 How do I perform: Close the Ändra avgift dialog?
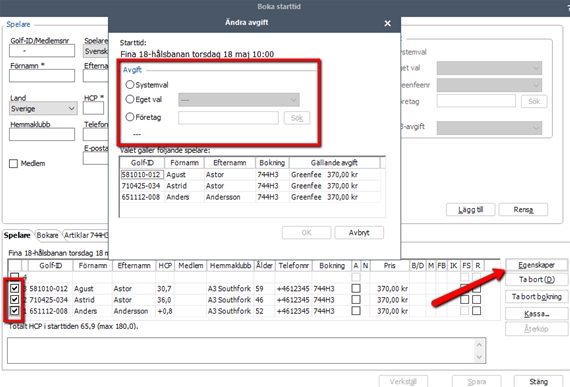tap(388, 23)
